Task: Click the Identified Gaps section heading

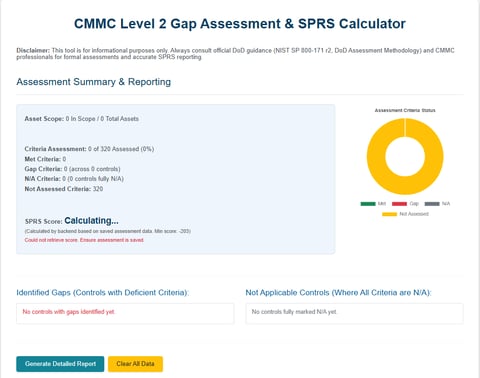Action: tap(103, 293)
